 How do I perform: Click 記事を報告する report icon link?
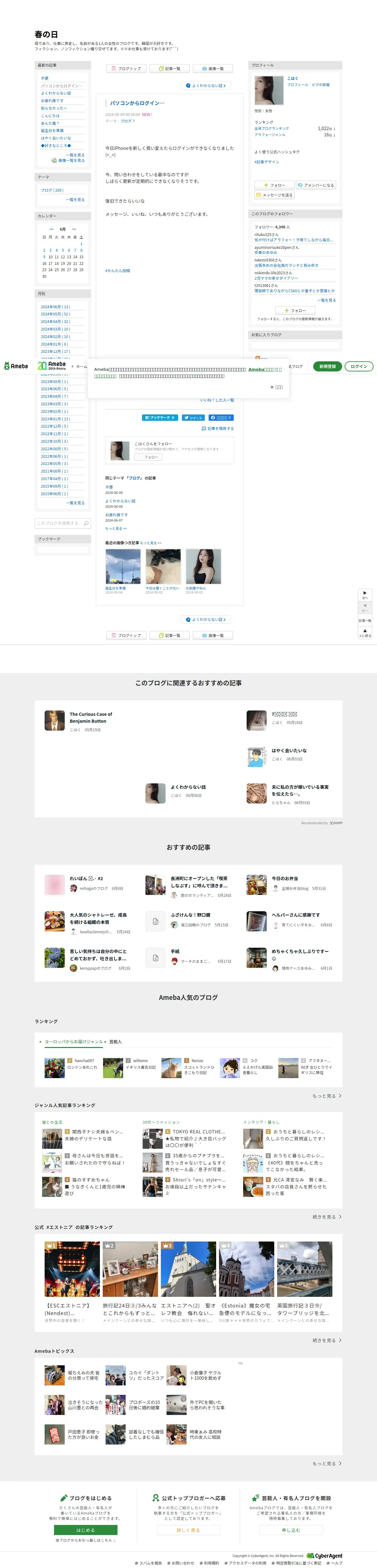click(x=217, y=429)
